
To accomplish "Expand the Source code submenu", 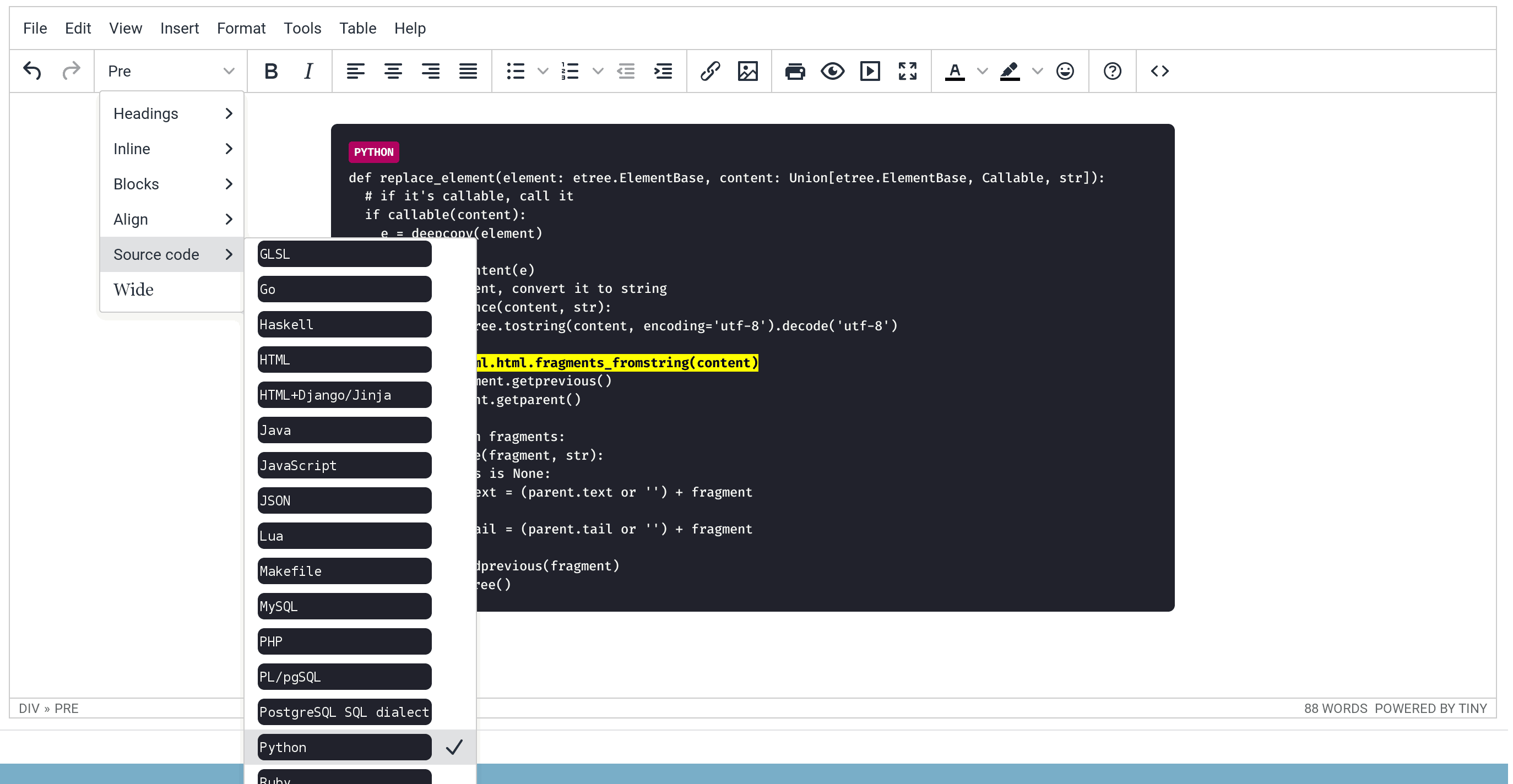I will tap(171, 254).
